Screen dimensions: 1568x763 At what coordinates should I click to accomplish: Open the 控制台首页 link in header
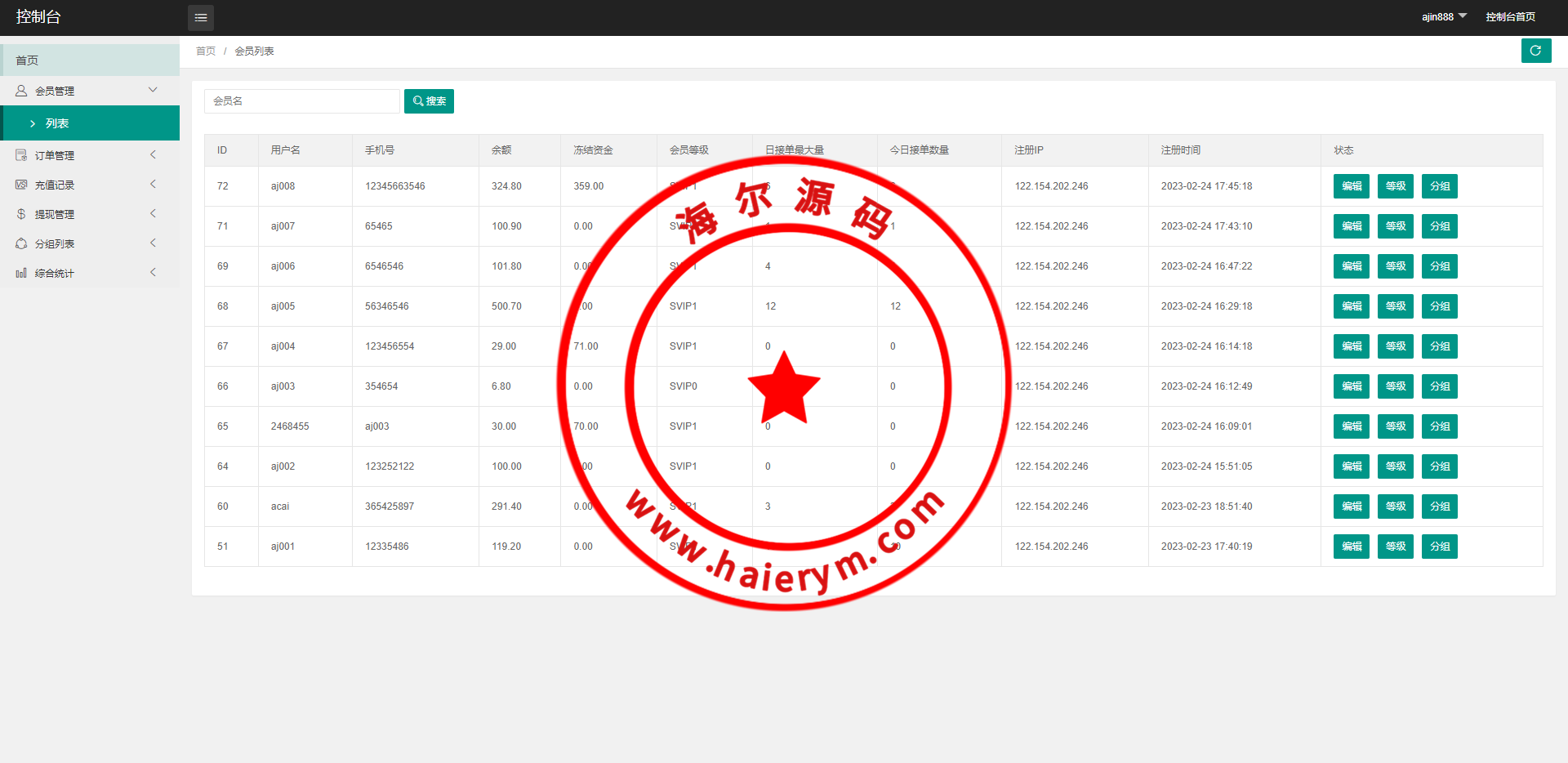point(1510,17)
